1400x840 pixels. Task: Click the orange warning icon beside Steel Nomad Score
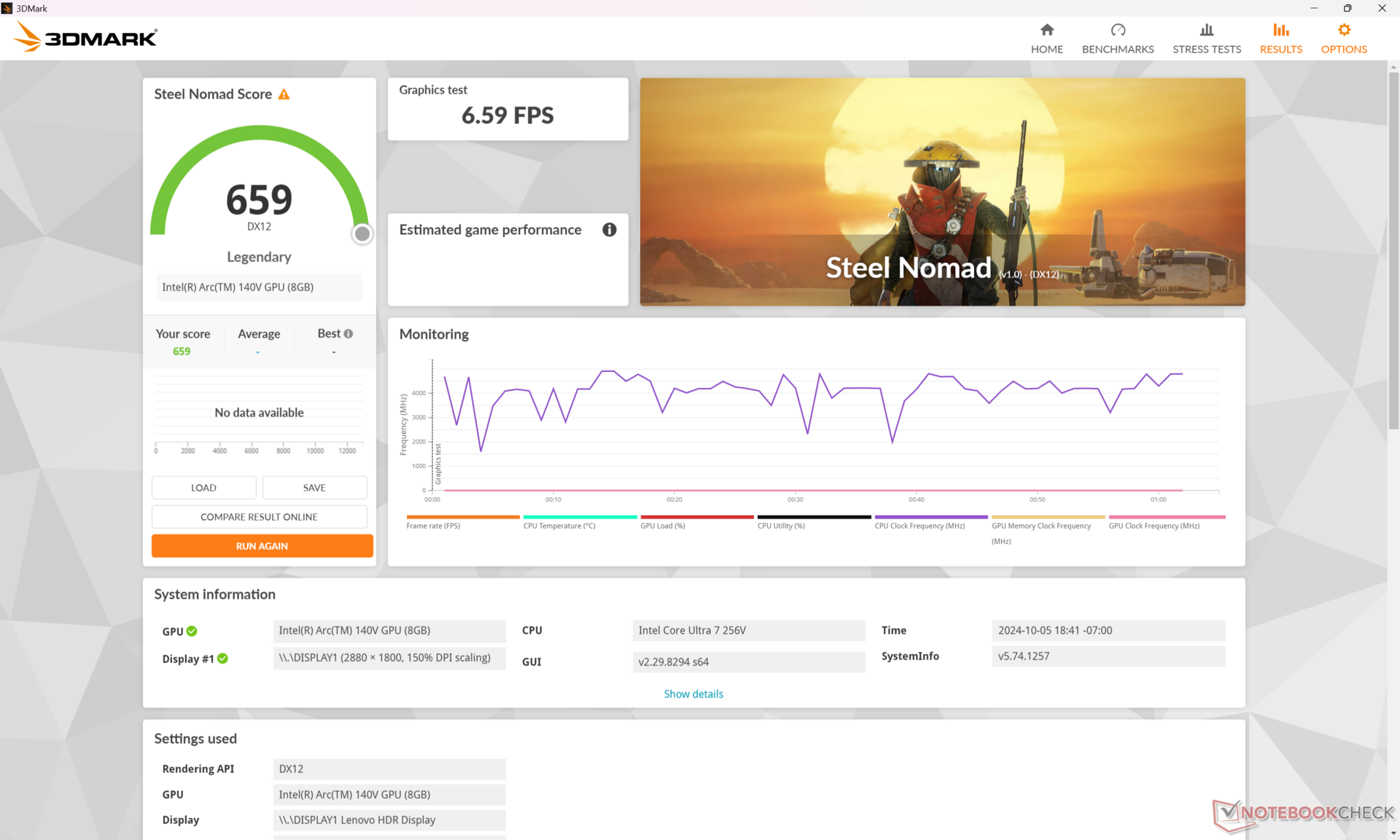coord(284,94)
